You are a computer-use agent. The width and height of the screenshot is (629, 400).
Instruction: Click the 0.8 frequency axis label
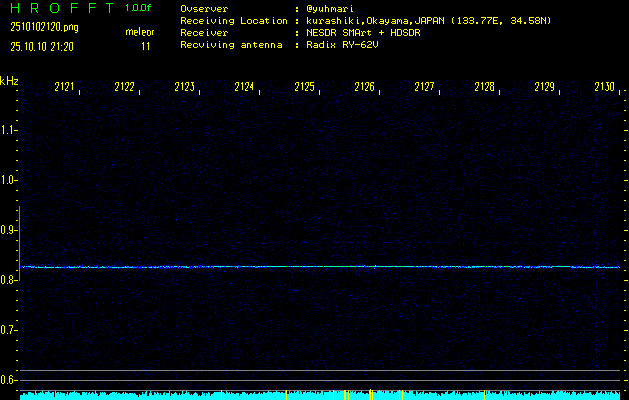9,280
